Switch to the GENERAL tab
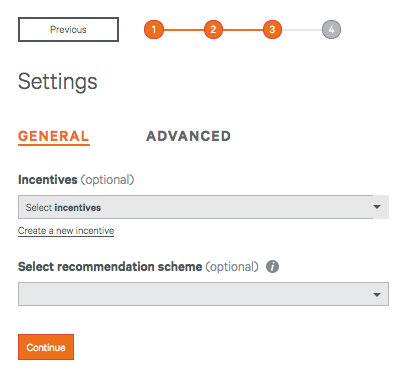Image resolution: width=408 pixels, height=374 pixels. click(54, 136)
